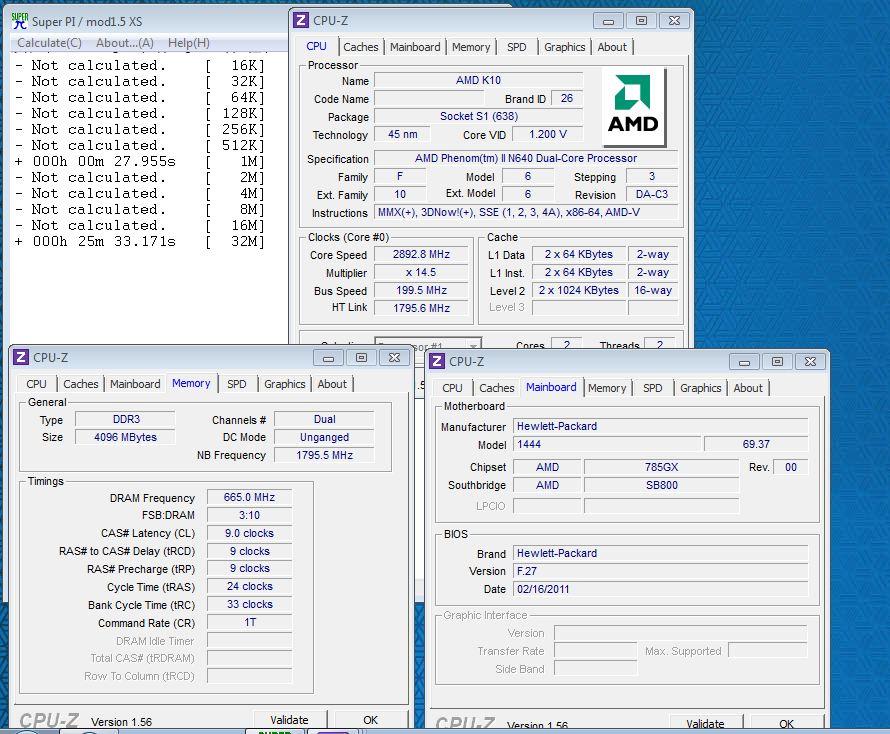
Task: Select Memory tab in the Mainboard CPU-Z window
Action: [607, 388]
